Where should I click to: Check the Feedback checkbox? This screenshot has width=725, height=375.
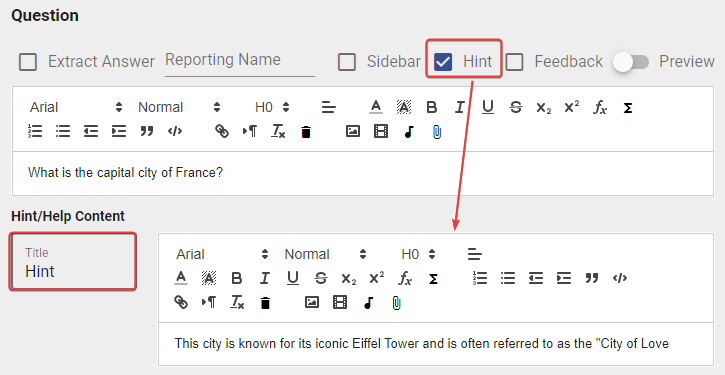point(515,61)
